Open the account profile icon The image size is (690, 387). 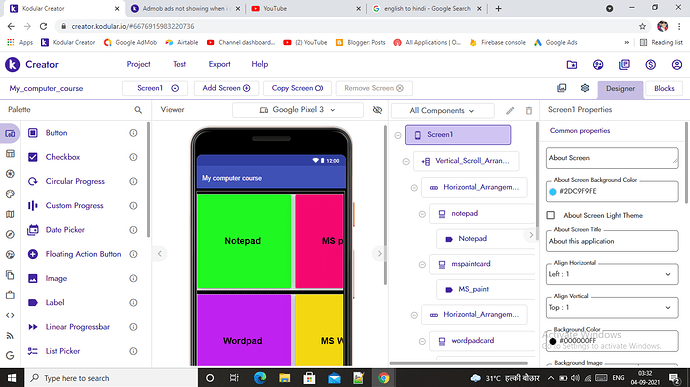(677, 65)
